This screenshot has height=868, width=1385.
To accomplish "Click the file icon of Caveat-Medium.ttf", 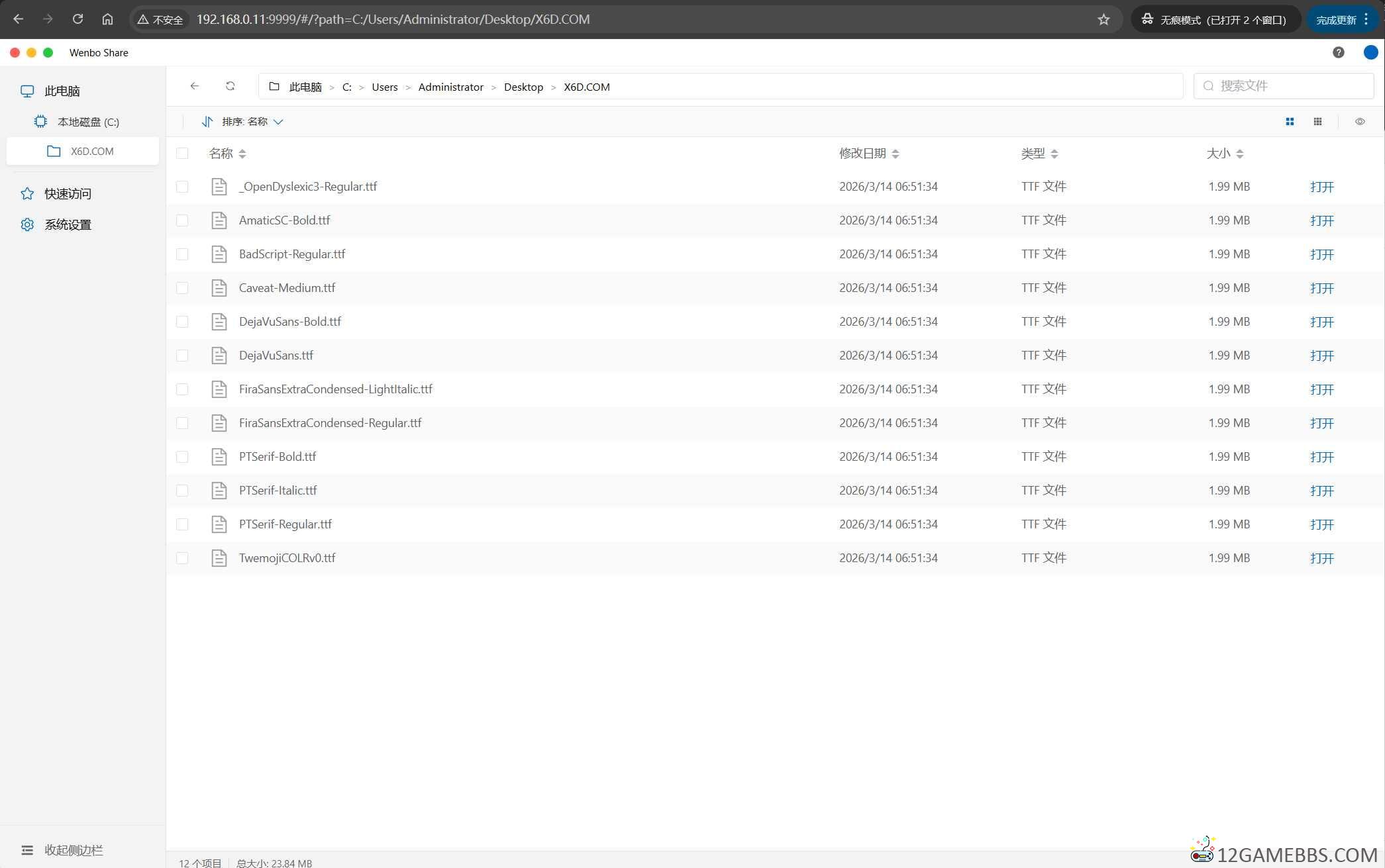I will 219,288.
